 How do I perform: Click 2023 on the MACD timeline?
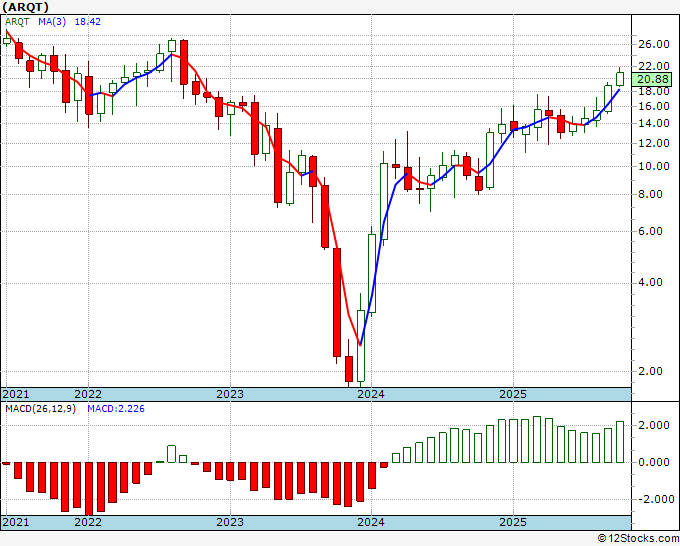coord(230,522)
